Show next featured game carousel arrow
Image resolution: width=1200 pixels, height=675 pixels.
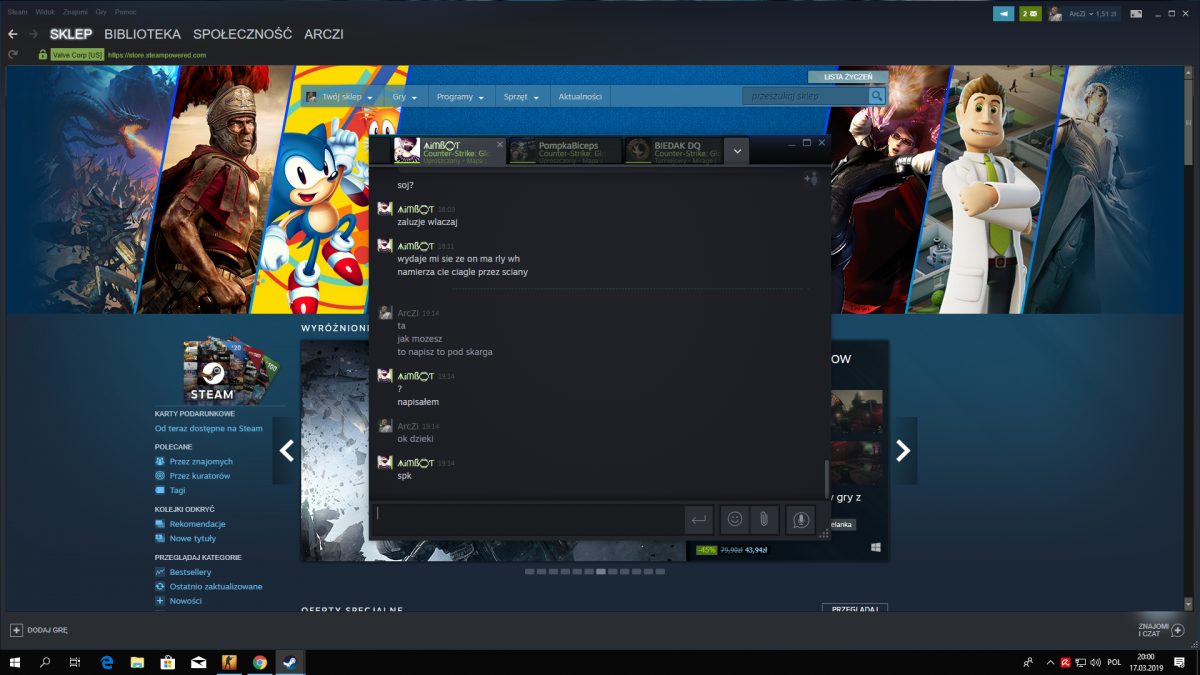pyautogui.click(x=903, y=451)
